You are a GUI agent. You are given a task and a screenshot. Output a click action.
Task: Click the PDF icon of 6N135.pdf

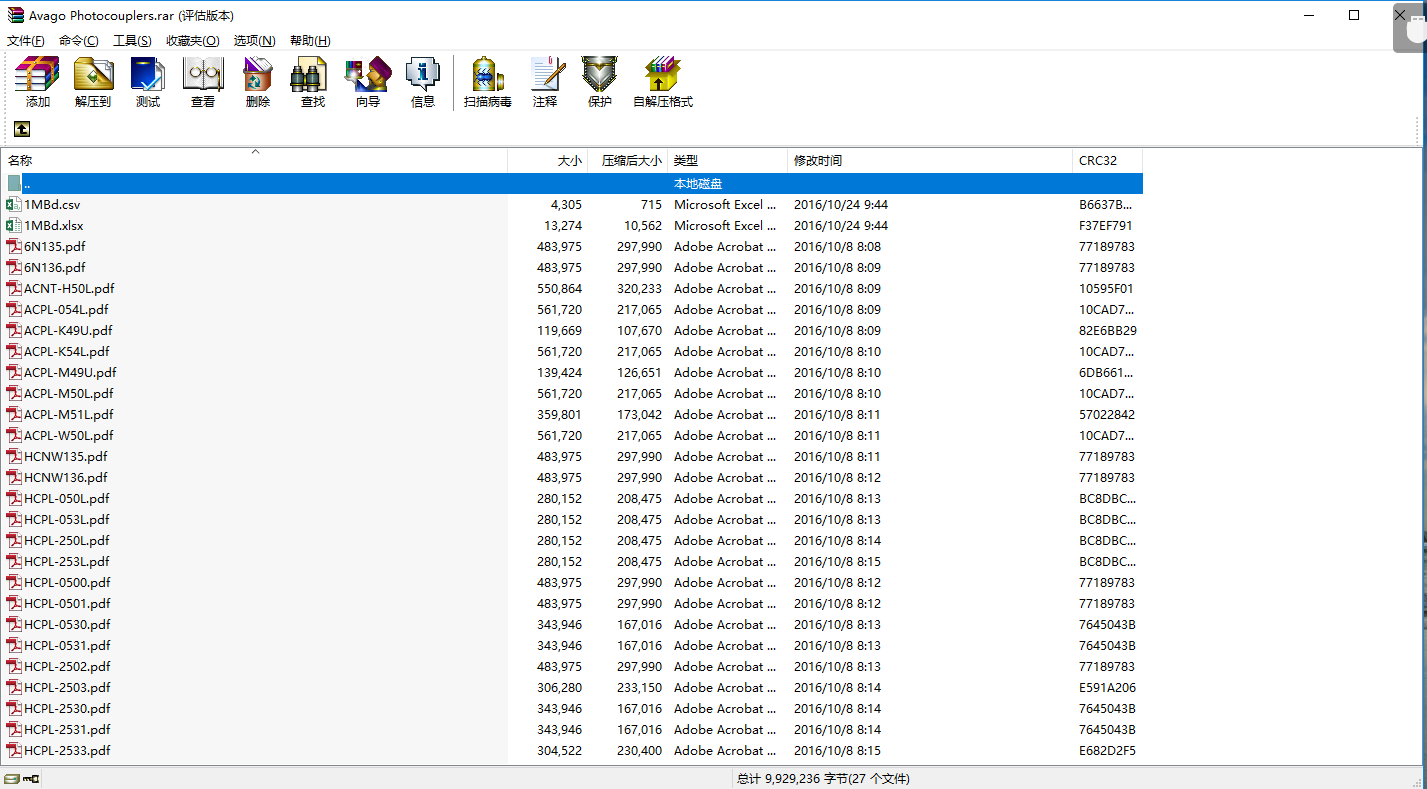click(14, 246)
